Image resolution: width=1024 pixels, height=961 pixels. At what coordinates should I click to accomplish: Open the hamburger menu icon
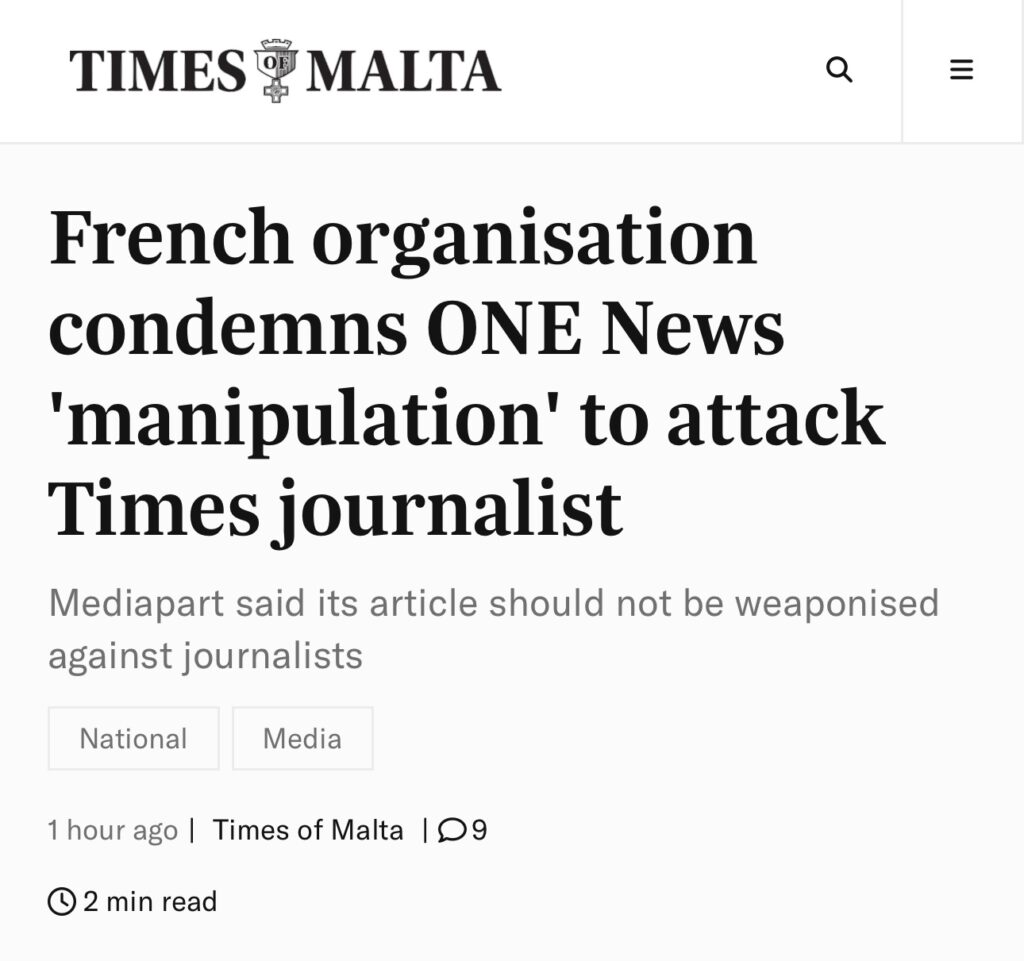(x=961, y=69)
